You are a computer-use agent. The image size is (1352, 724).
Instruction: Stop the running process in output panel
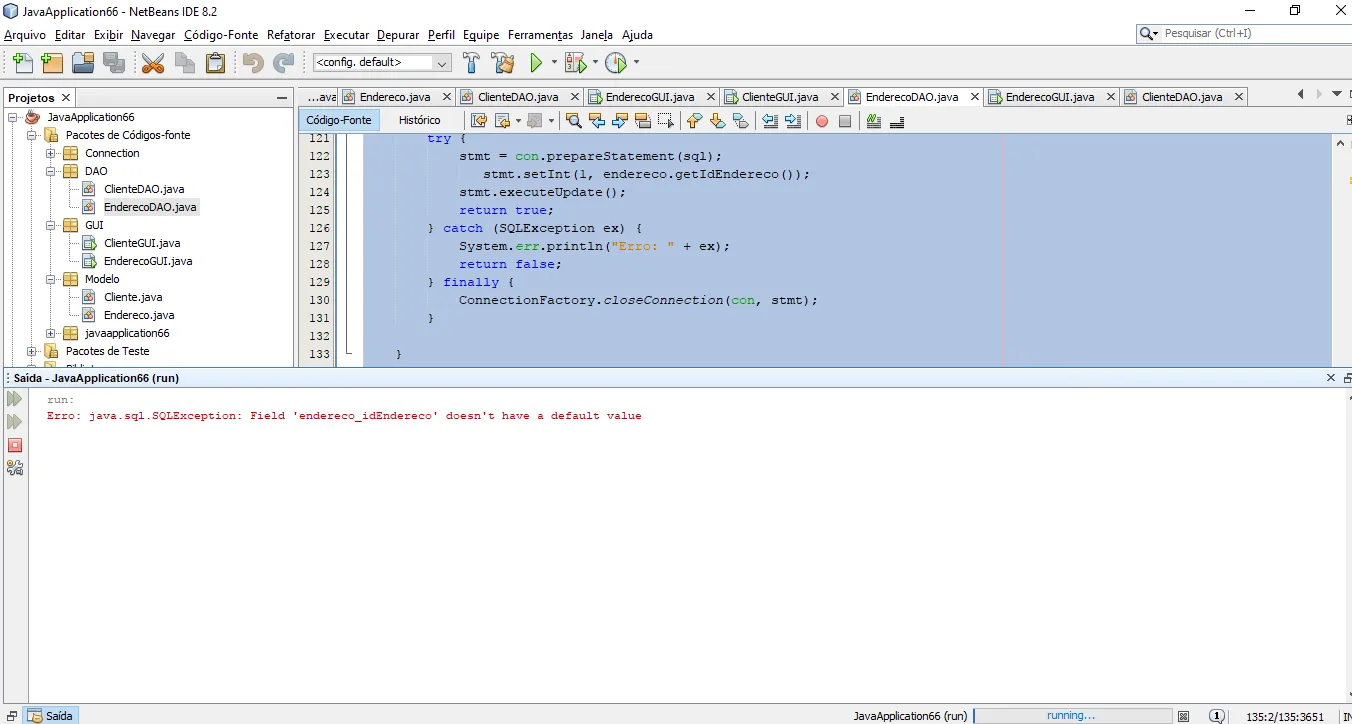click(x=15, y=445)
